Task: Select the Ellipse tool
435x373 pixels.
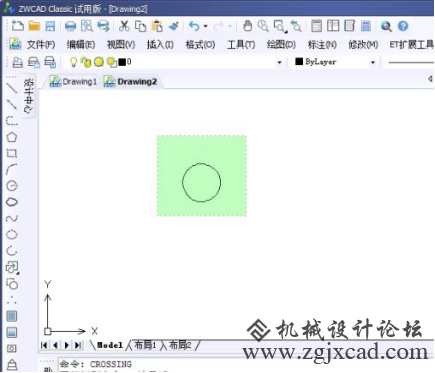Action: pos(12,235)
